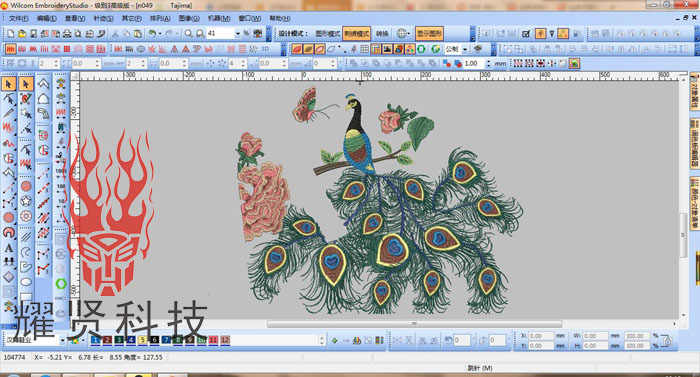Click the Undo arrow icon
Image resolution: width=700 pixels, height=377 pixels.
[153, 34]
